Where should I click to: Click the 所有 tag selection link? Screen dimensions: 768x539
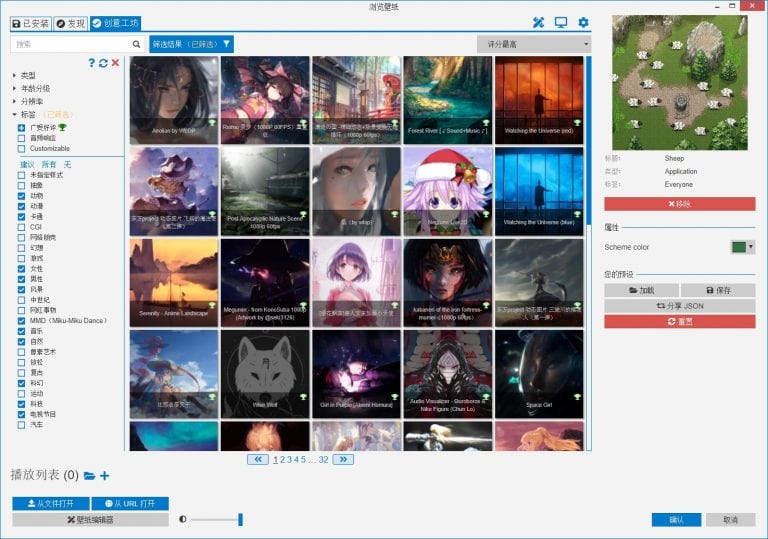(49, 164)
